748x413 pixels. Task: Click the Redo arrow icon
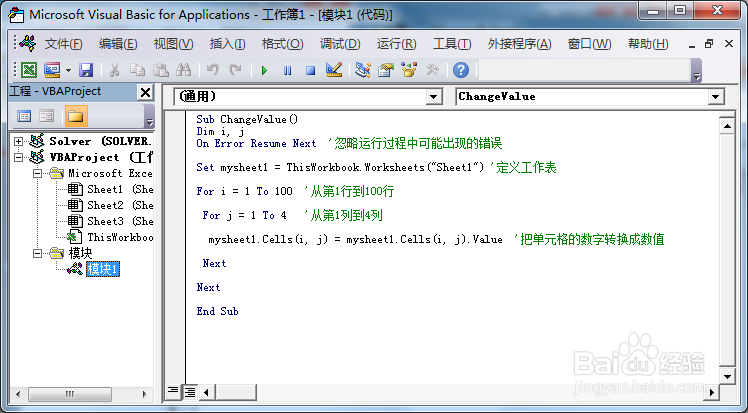[x=235, y=70]
